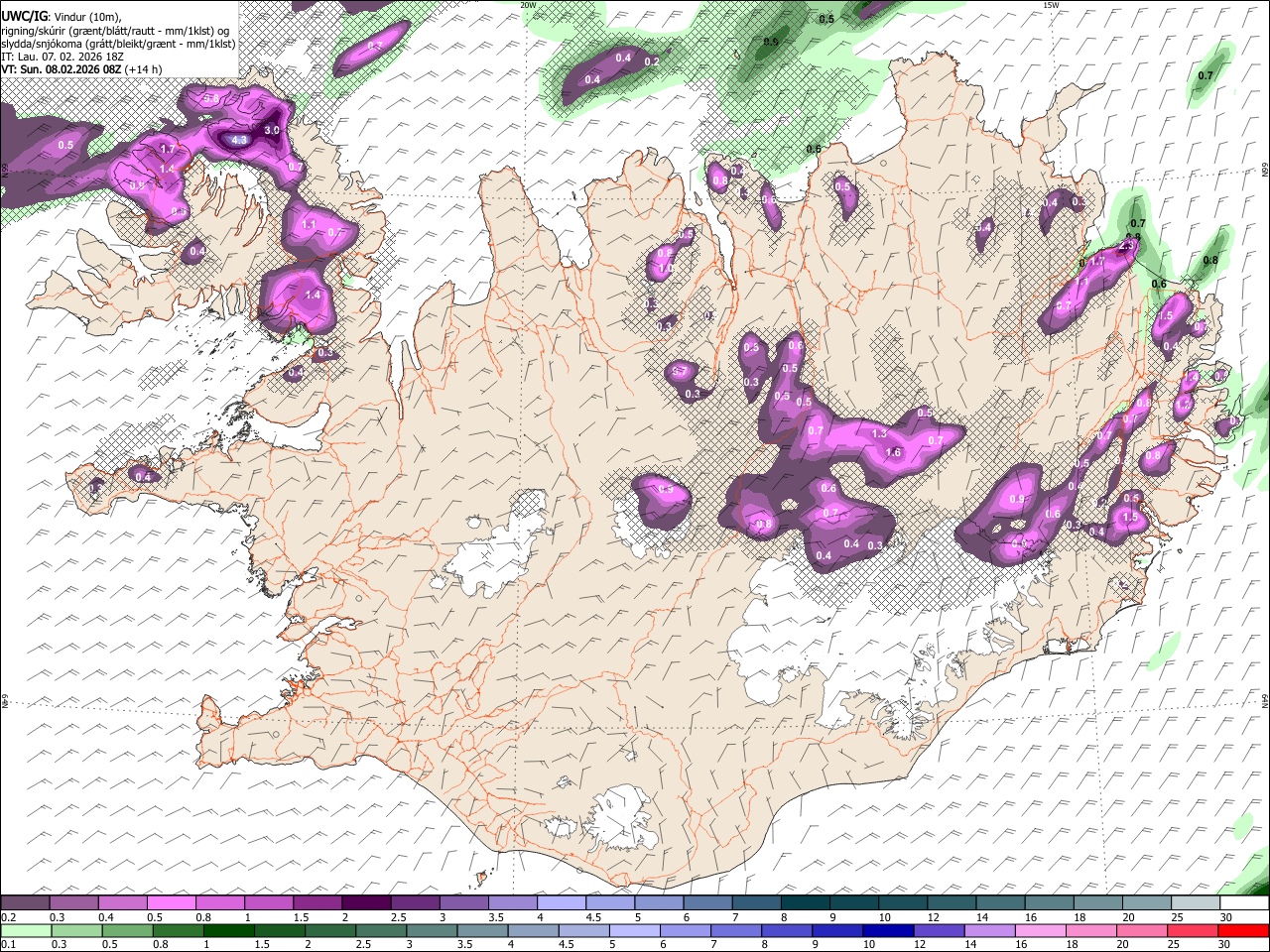Choose upper legend swatch between 3.5 and 4
The width and height of the screenshot is (1270, 952).
pyautogui.click(x=513, y=903)
